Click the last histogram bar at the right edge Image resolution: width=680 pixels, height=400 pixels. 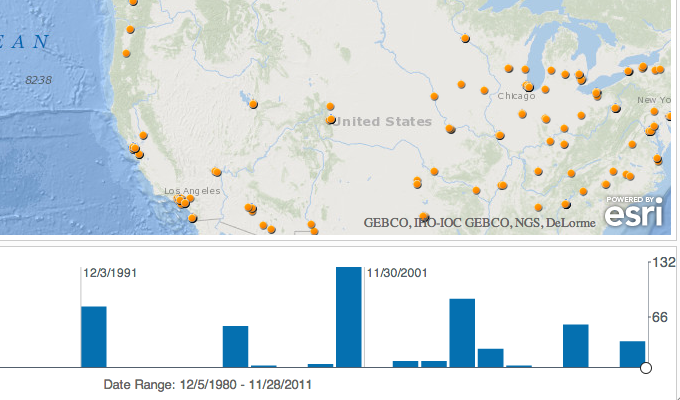click(x=632, y=354)
